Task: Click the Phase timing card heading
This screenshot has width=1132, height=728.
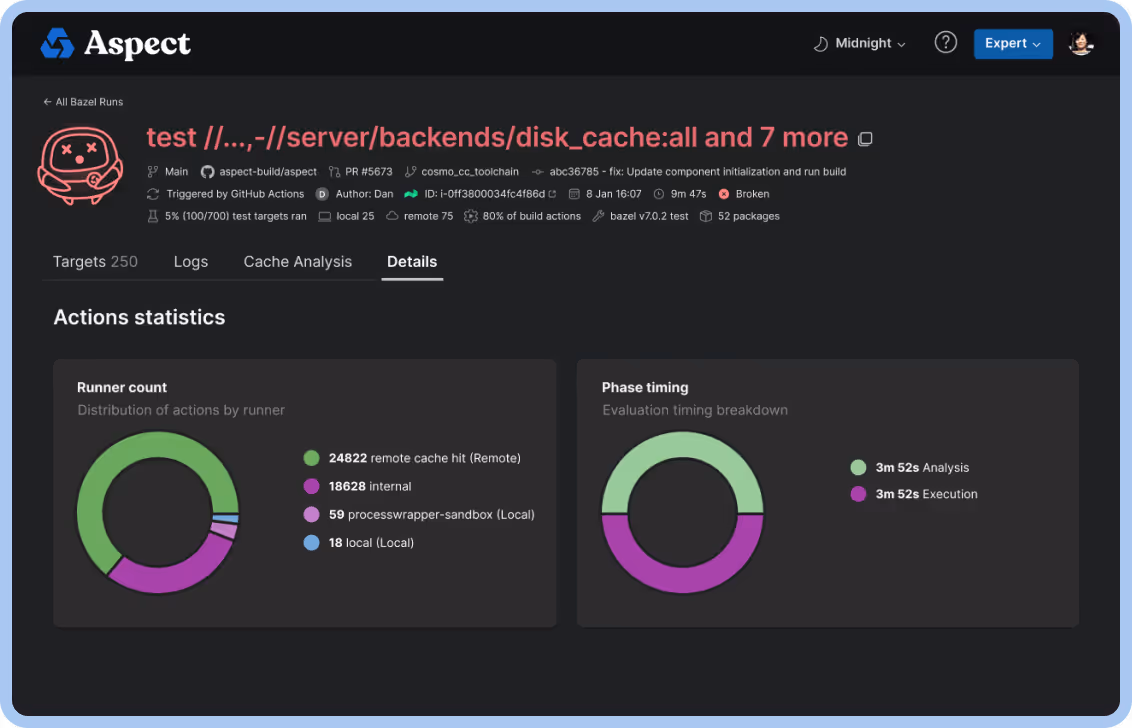Action: click(x=645, y=388)
